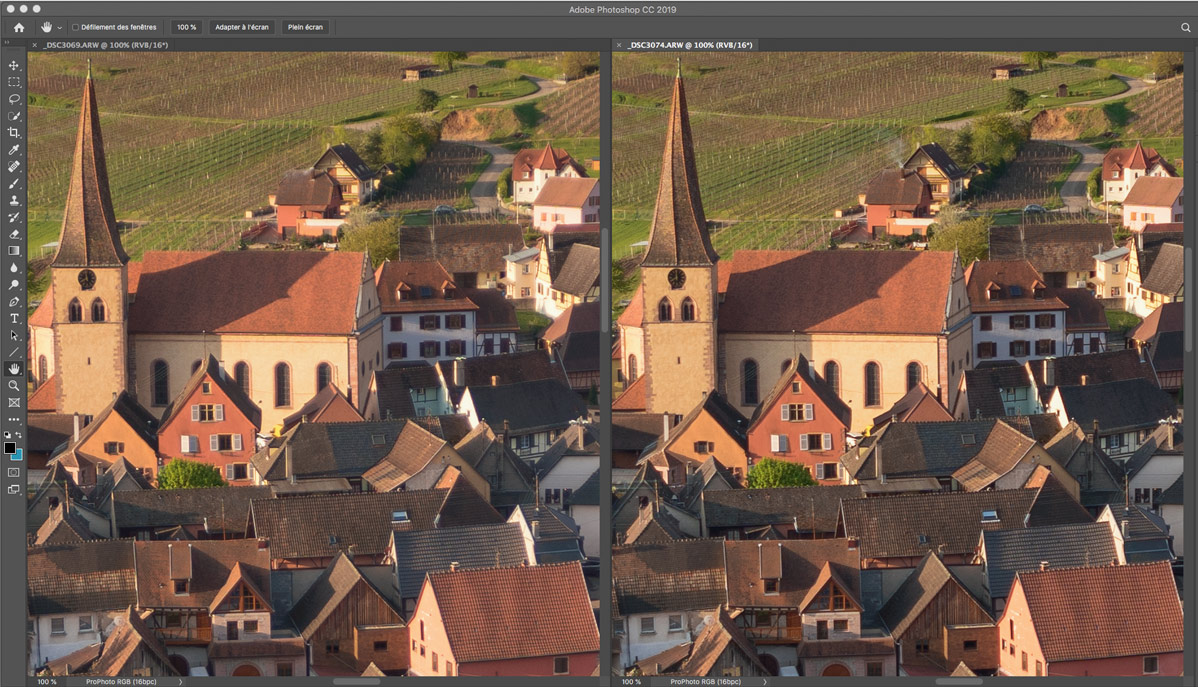Viewport: 1198px width, 687px height.
Task: Expand the collapsed toolbar double-arrow
Action: pos(7,43)
